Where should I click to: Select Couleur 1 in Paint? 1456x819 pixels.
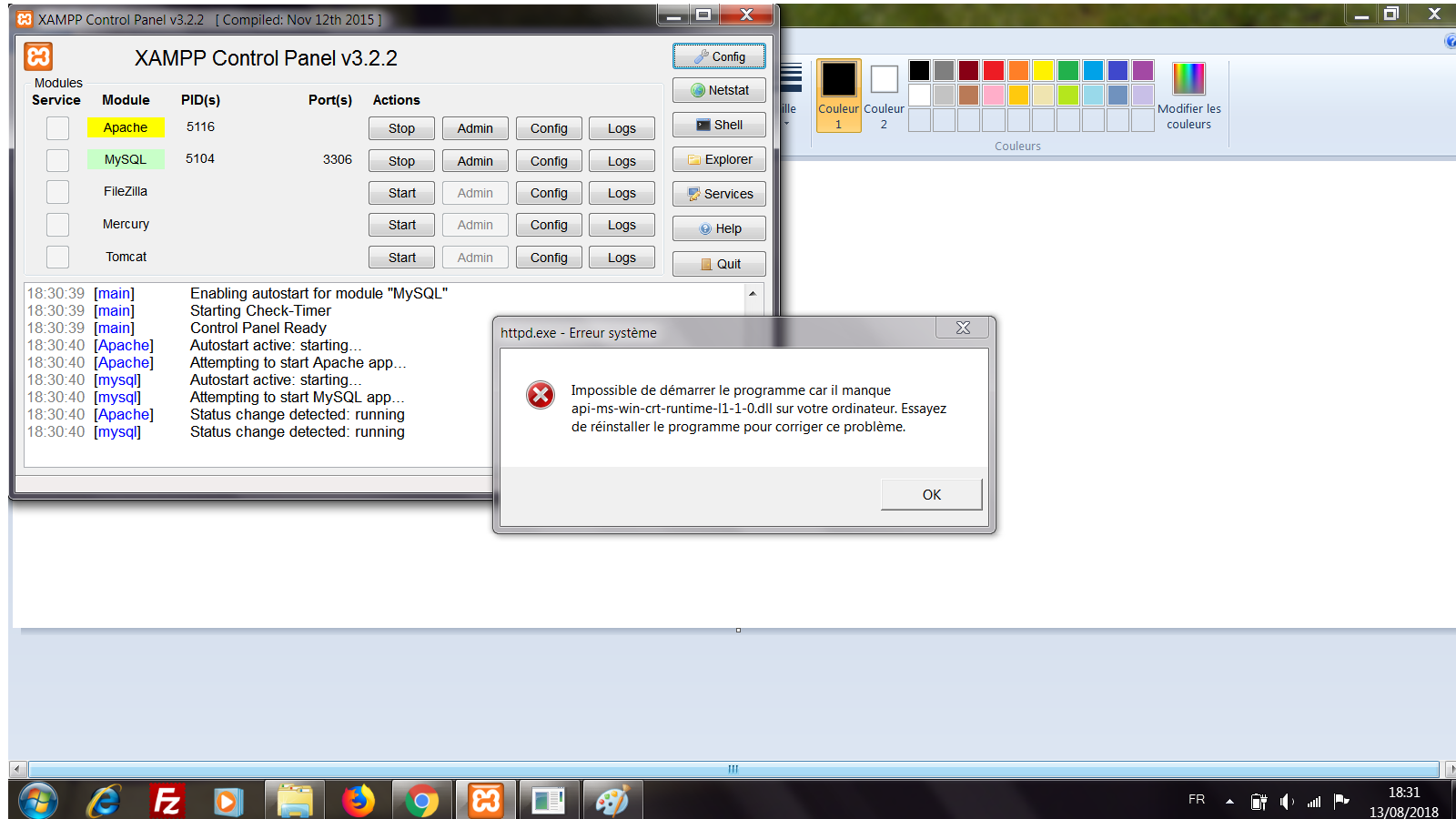pyautogui.click(x=838, y=96)
